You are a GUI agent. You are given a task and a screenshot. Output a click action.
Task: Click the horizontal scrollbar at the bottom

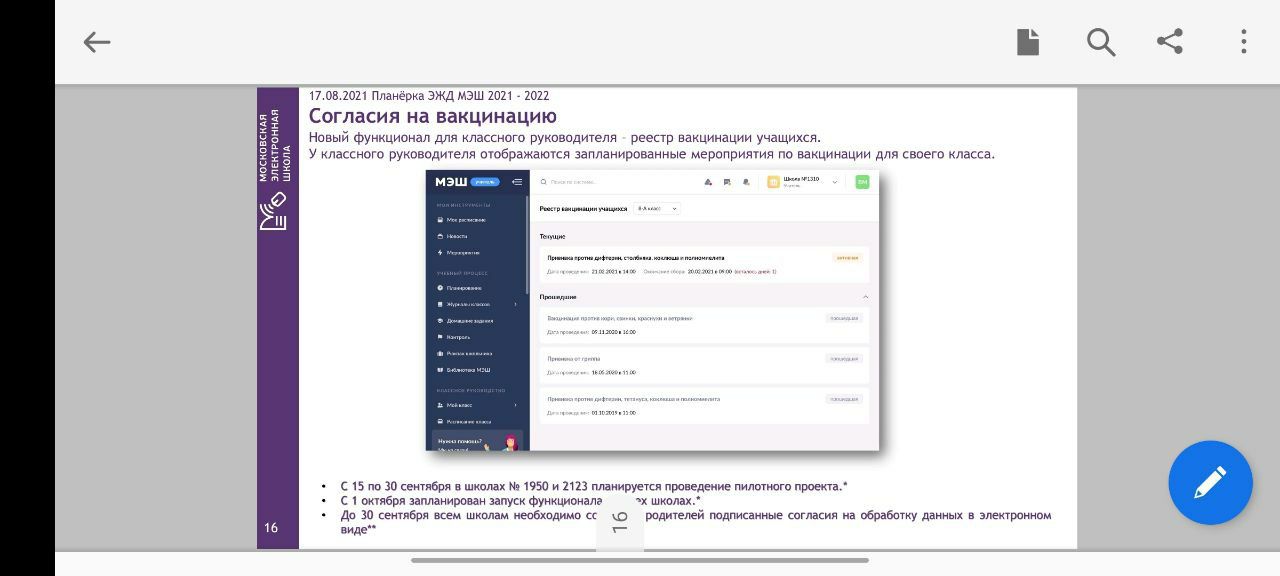click(640, 560)
